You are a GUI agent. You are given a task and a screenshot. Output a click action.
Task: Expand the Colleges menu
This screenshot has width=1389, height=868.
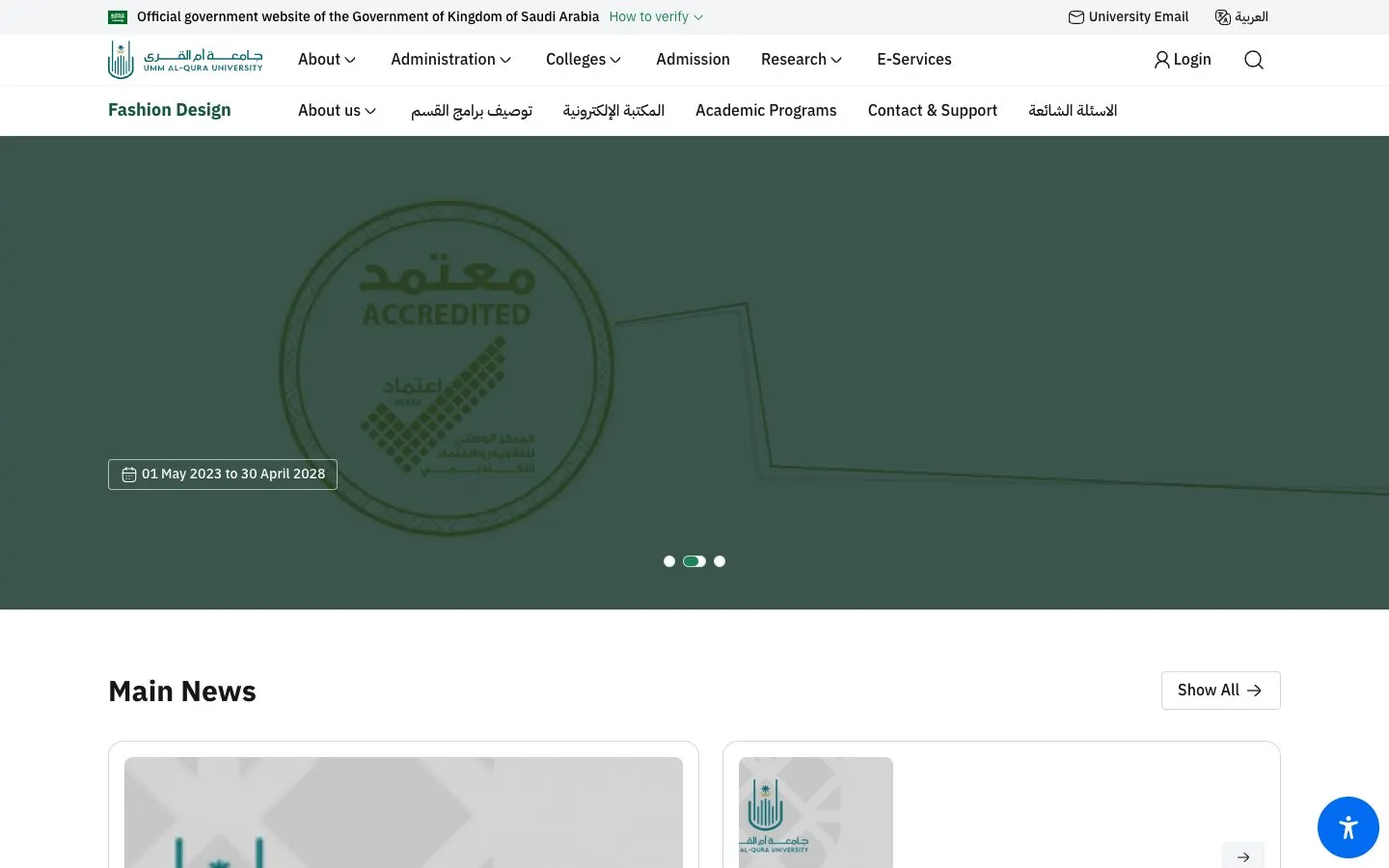[584, 60]
